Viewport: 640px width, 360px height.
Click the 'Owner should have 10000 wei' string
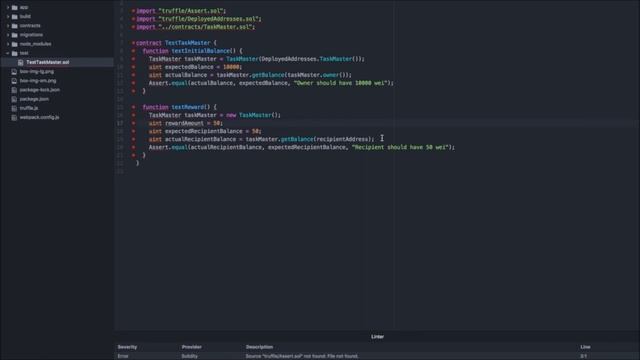[340, 83]
